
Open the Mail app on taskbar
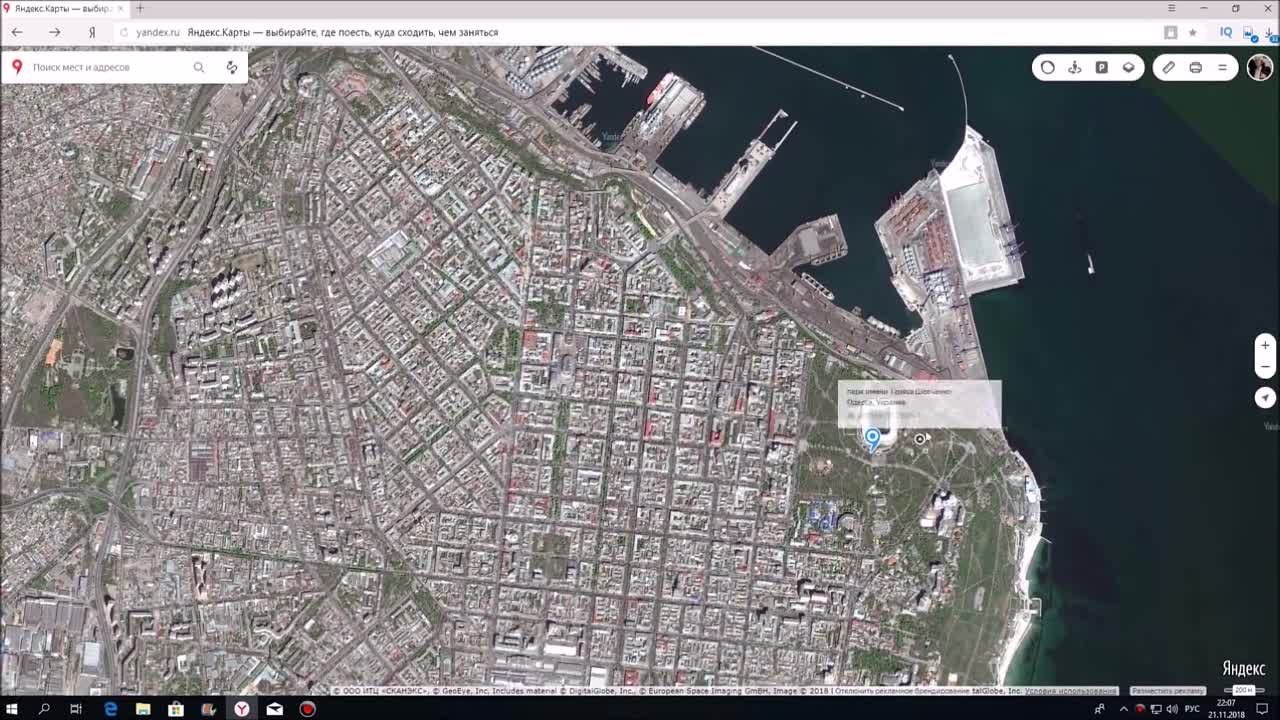point(275,709)
